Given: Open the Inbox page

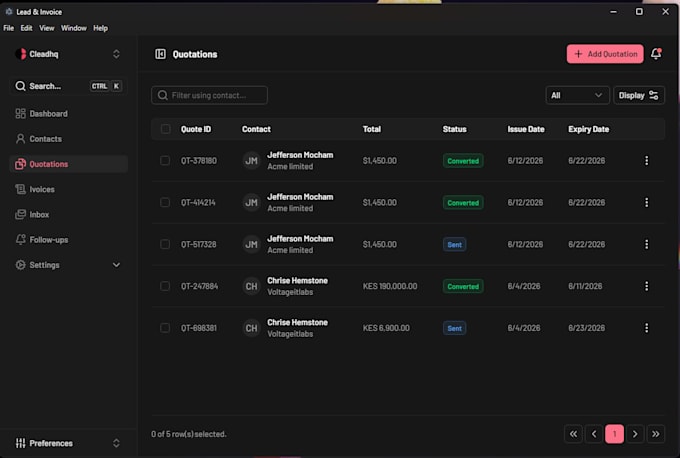Looking at the screenshot, I should [68, 214].
